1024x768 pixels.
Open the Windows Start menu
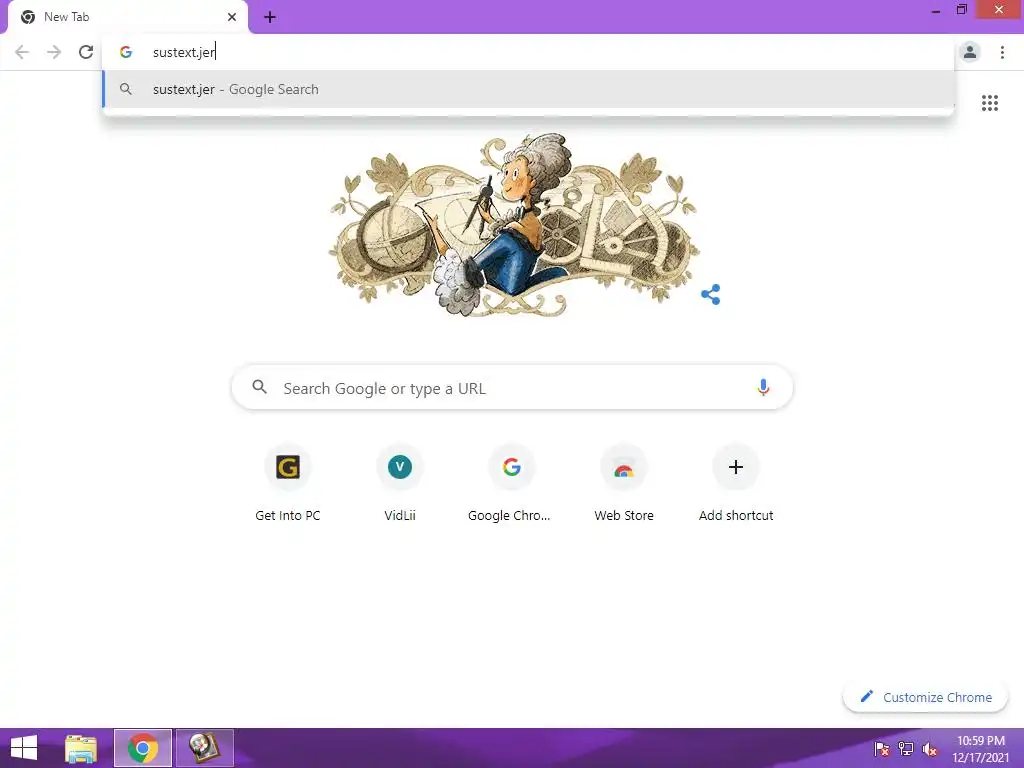24,748
